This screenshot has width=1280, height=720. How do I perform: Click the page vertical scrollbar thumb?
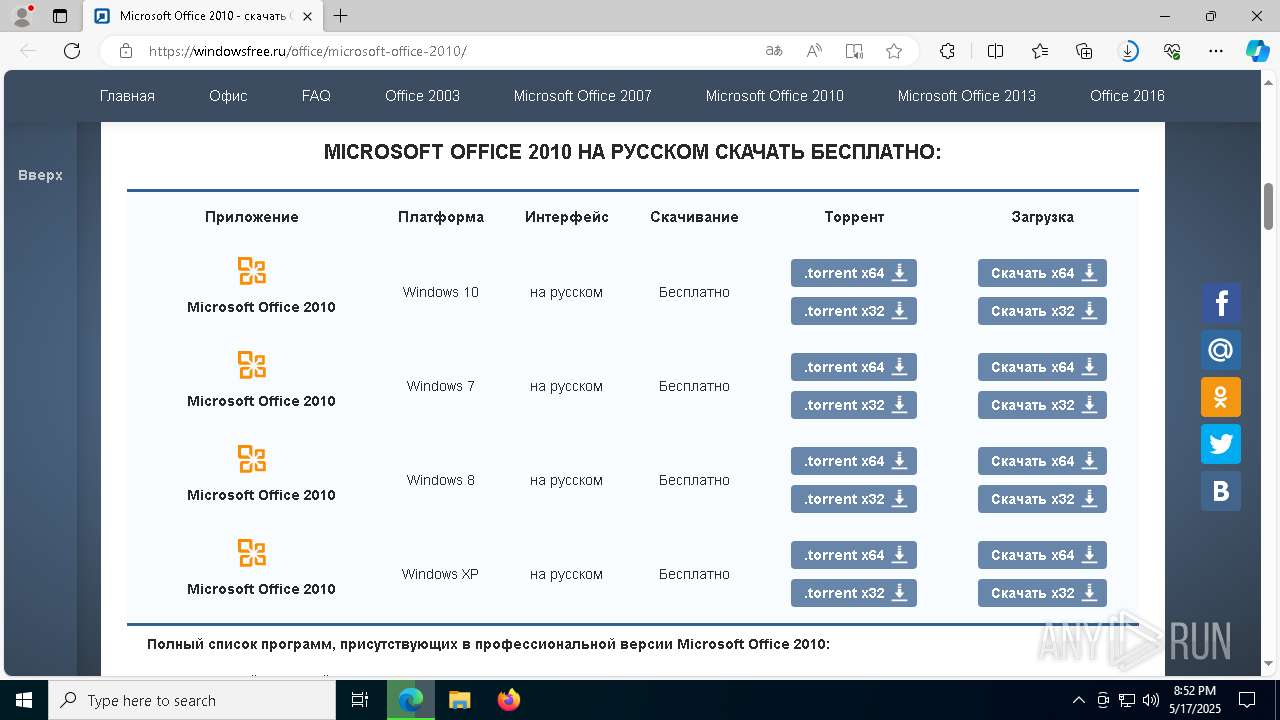(x=1269, y=206)
